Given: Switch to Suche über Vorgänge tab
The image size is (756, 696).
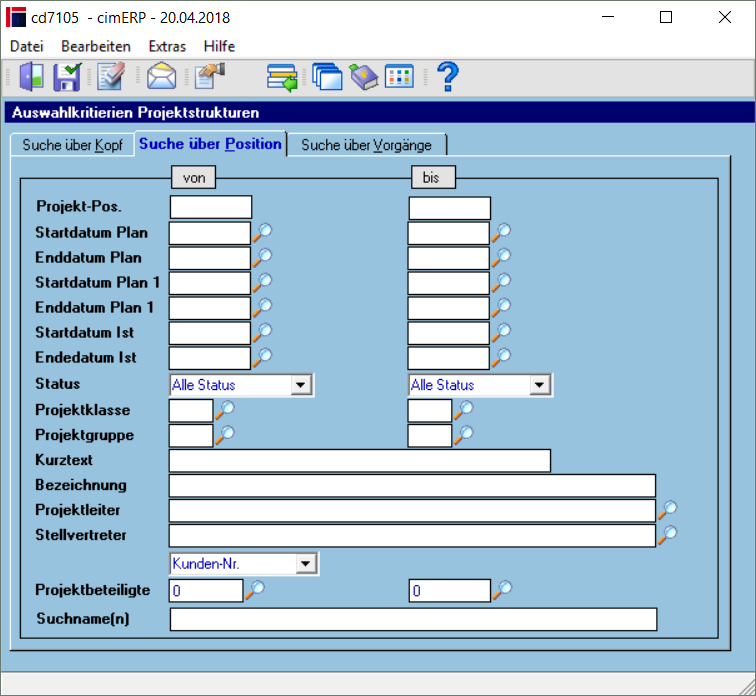Looking at the screenshot, I should [x=366, y=145].
